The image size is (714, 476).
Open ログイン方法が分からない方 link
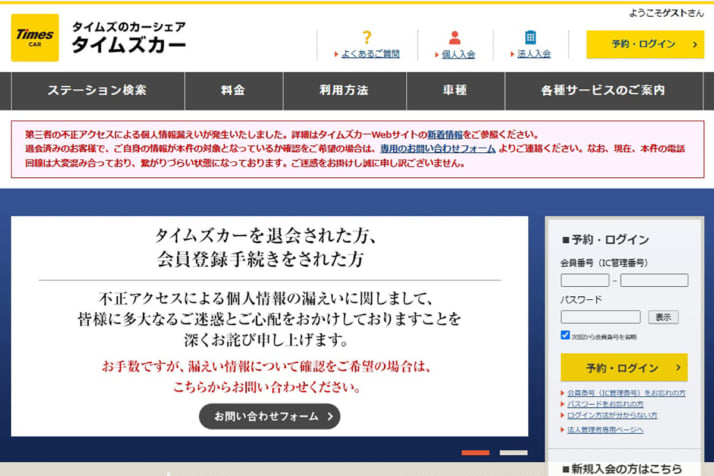[612, 415]
